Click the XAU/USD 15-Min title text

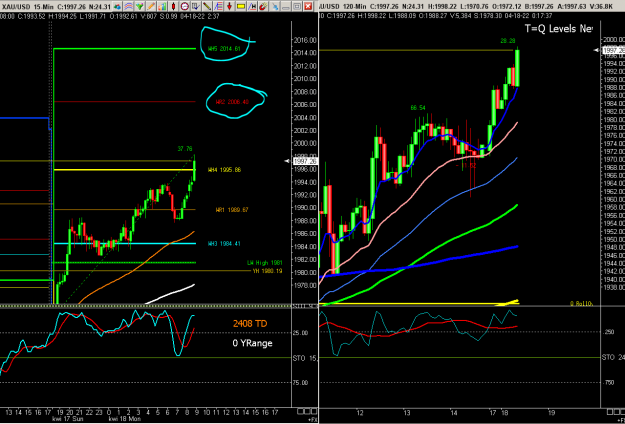27,6
